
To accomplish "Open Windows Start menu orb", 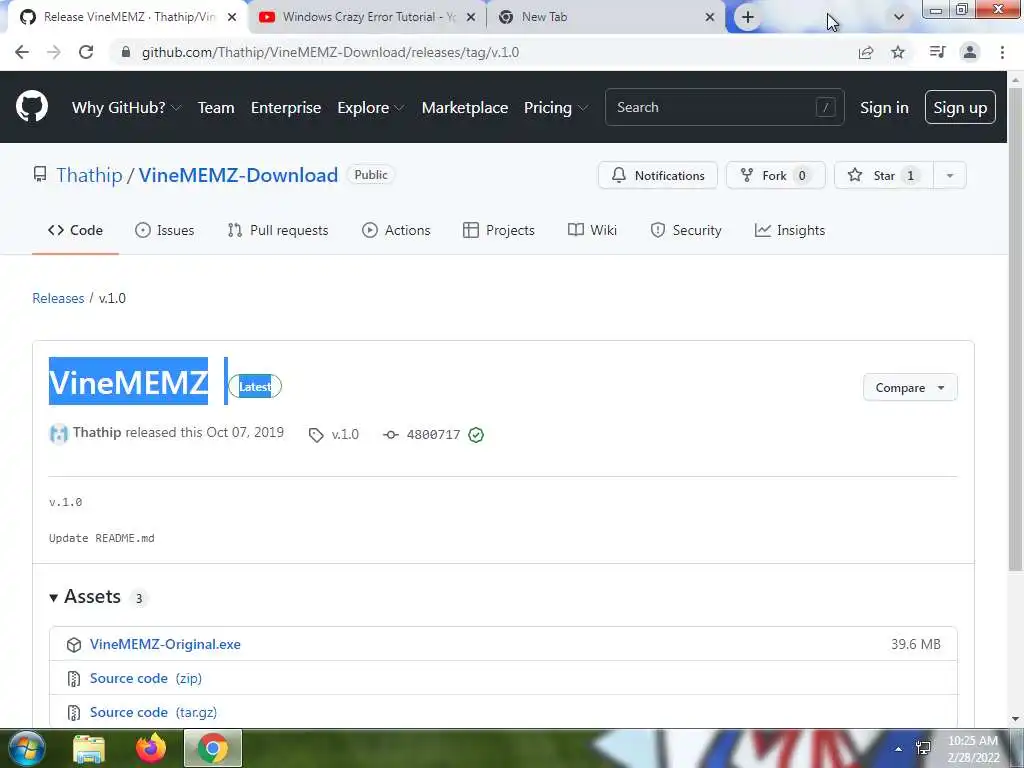I will 26,748.
